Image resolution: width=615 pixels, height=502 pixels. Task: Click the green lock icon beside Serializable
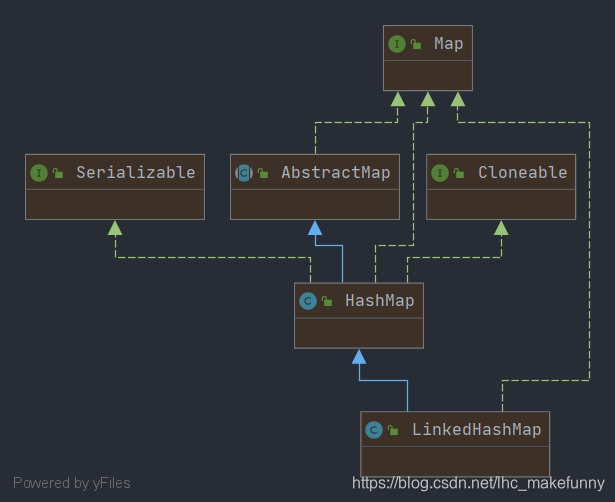(x=58, y=173)
